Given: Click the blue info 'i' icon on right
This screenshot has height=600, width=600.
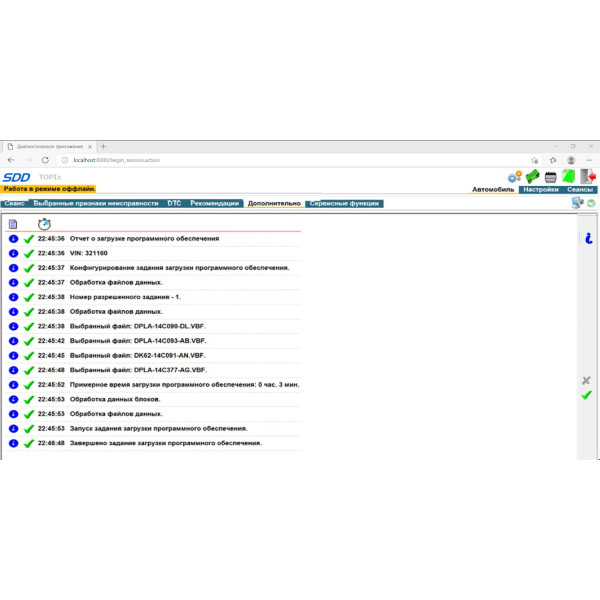Looking at the screenshot, I should (x=588, y=238).
